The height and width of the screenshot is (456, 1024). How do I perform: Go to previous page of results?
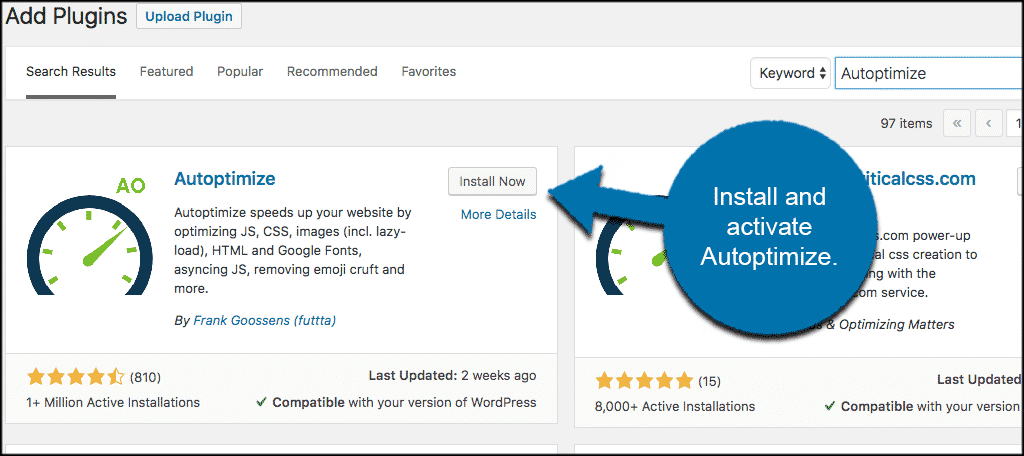(989, 124)
